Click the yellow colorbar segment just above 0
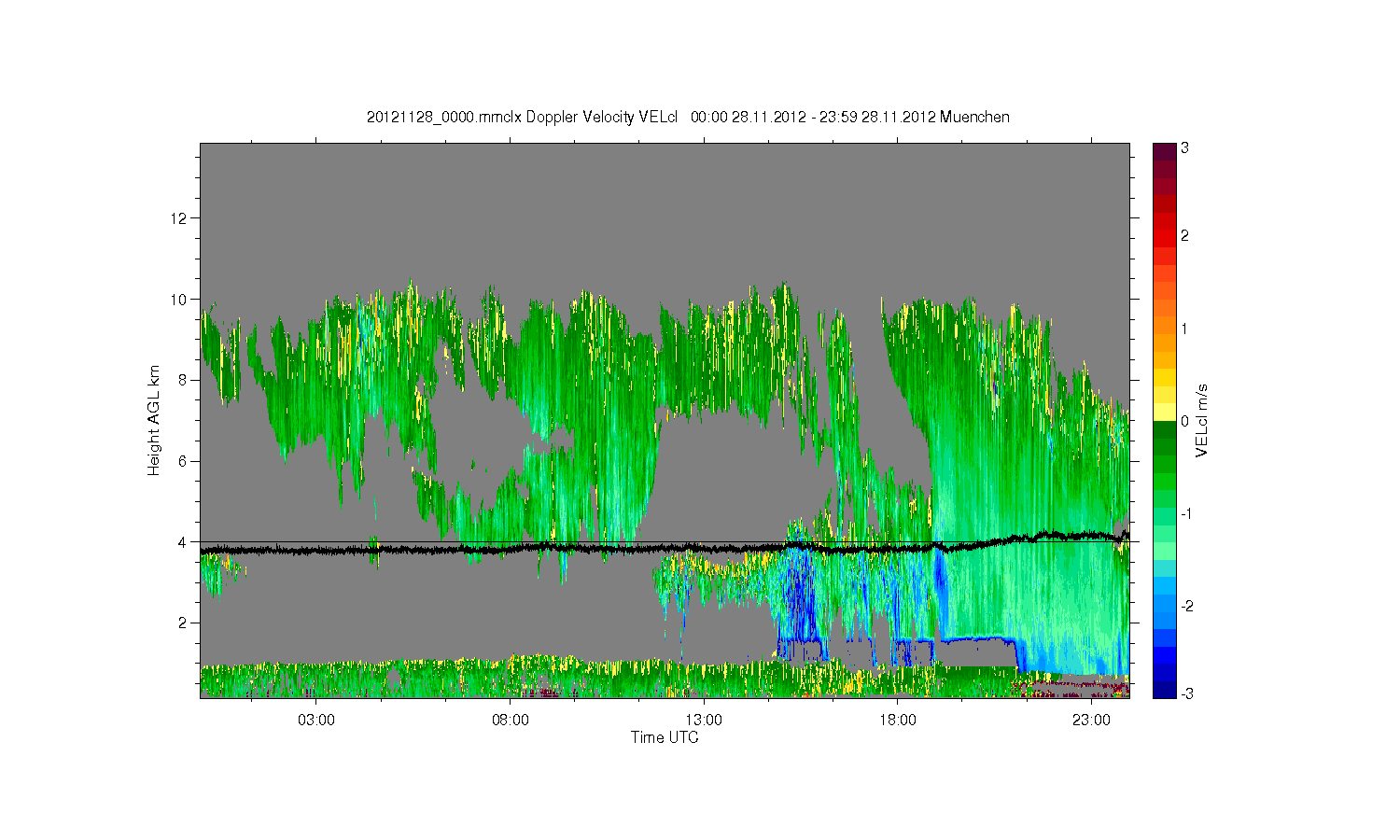 tap(1164, 412)
